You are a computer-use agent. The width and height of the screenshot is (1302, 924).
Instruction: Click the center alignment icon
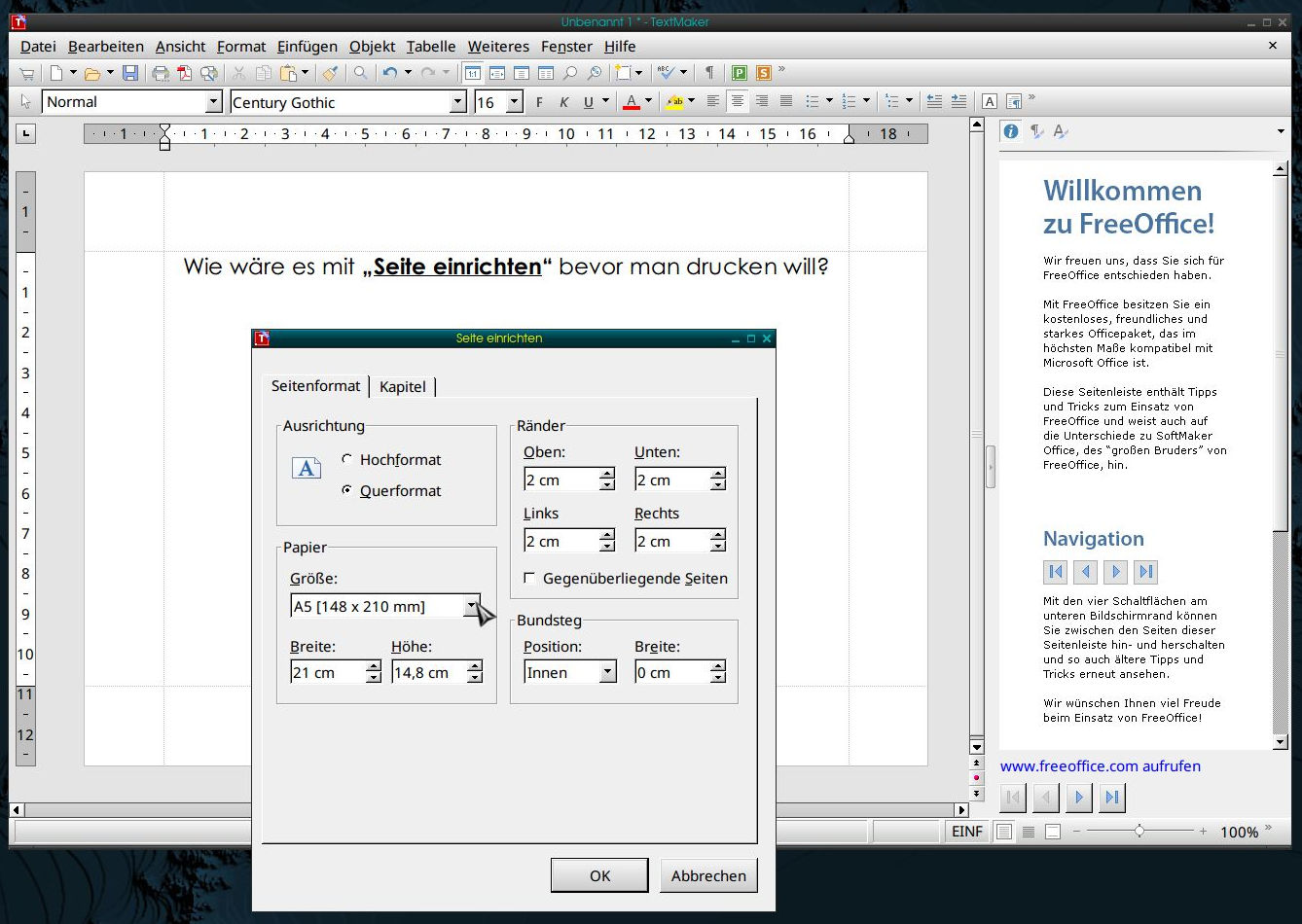pyautogui.click(x=738, y=101)
